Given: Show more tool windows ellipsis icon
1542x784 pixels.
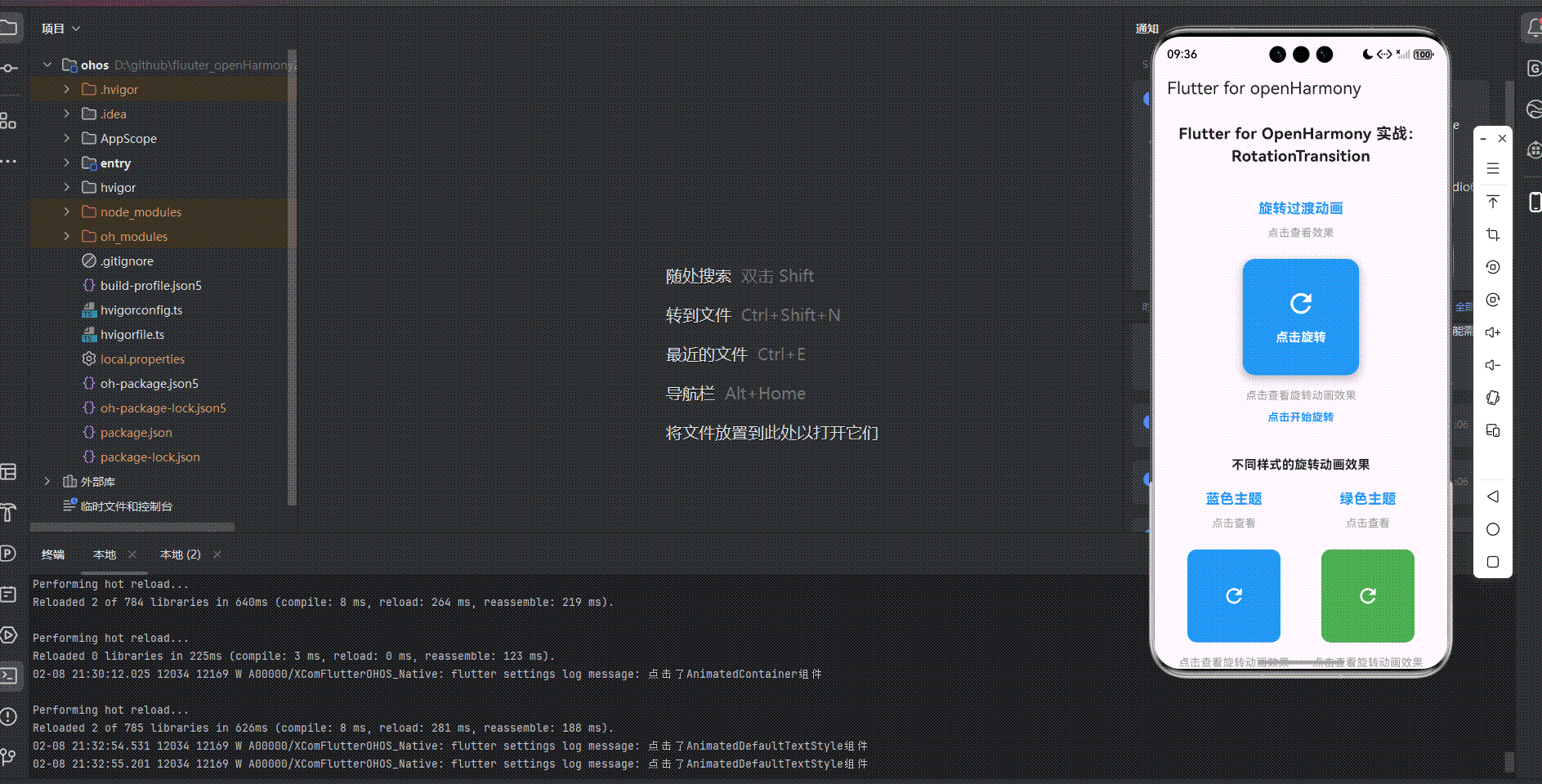Looking at the screenshot, I should [8, 162].
